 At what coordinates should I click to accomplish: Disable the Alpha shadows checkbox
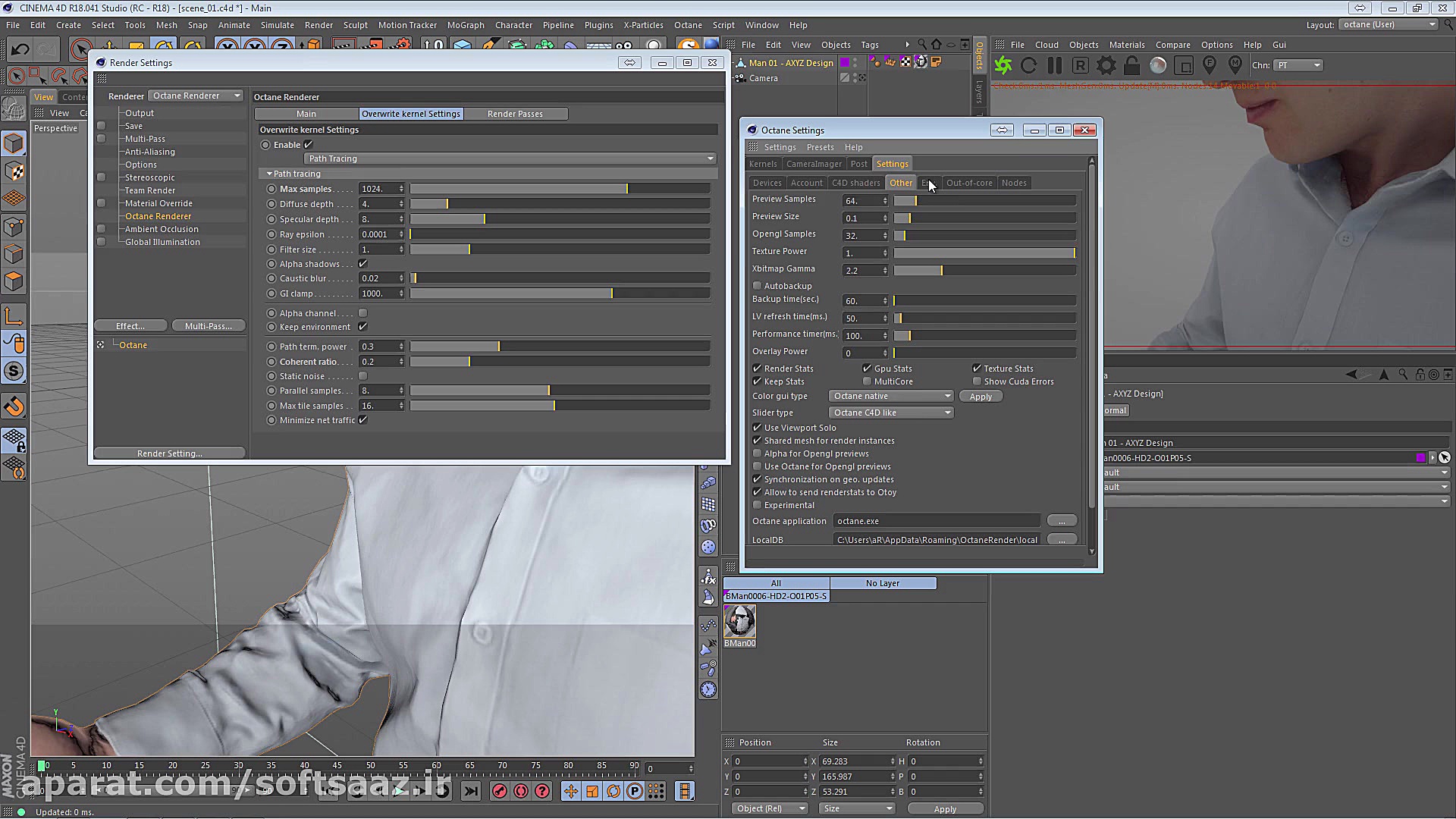click(364, 263)
